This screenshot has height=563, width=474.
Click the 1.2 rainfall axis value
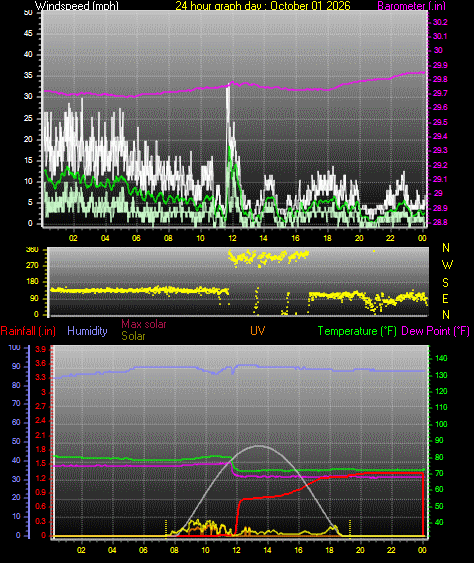[x=41, y=479]
